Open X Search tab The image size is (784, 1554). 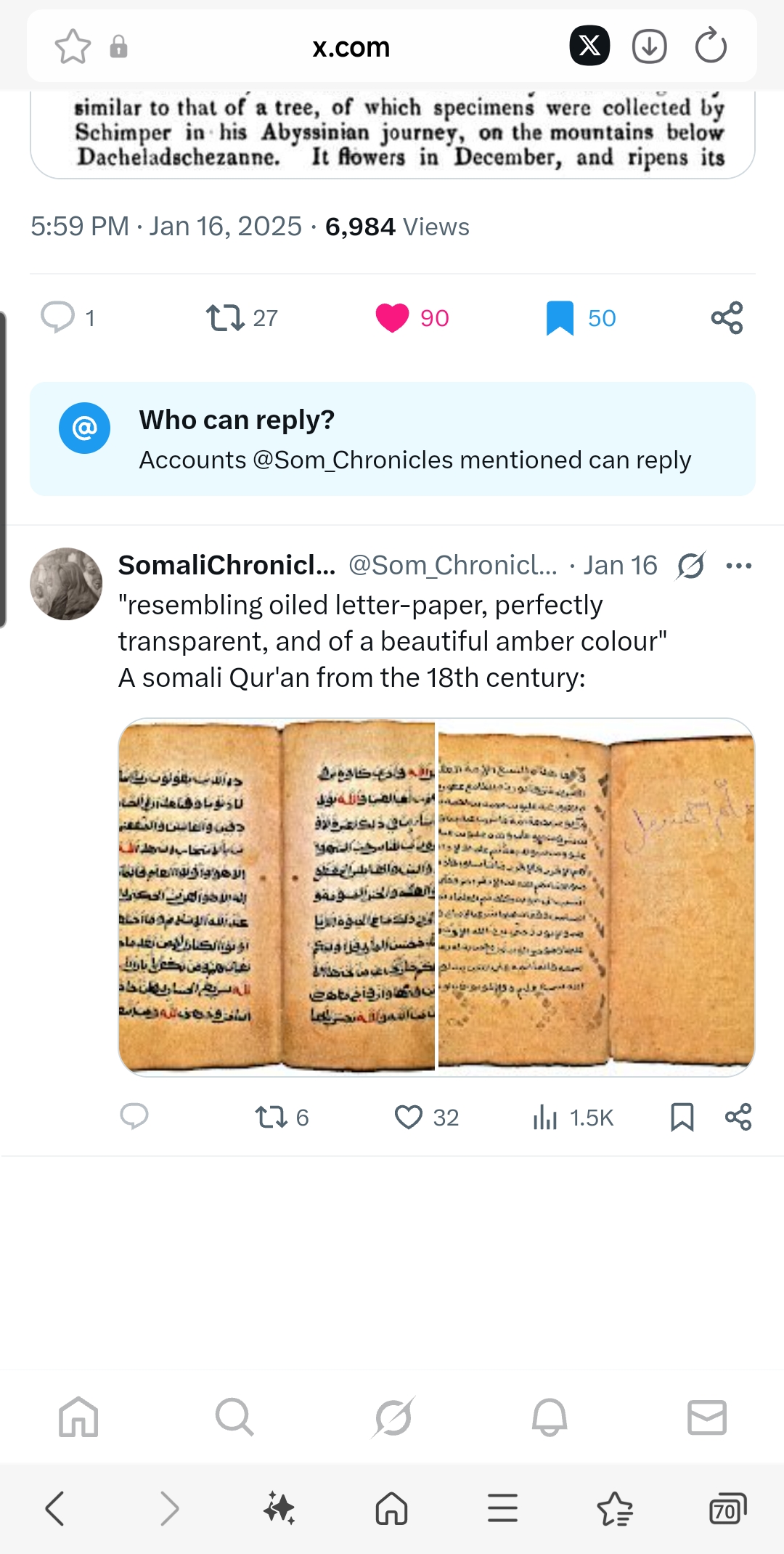tap(234, 1417)
